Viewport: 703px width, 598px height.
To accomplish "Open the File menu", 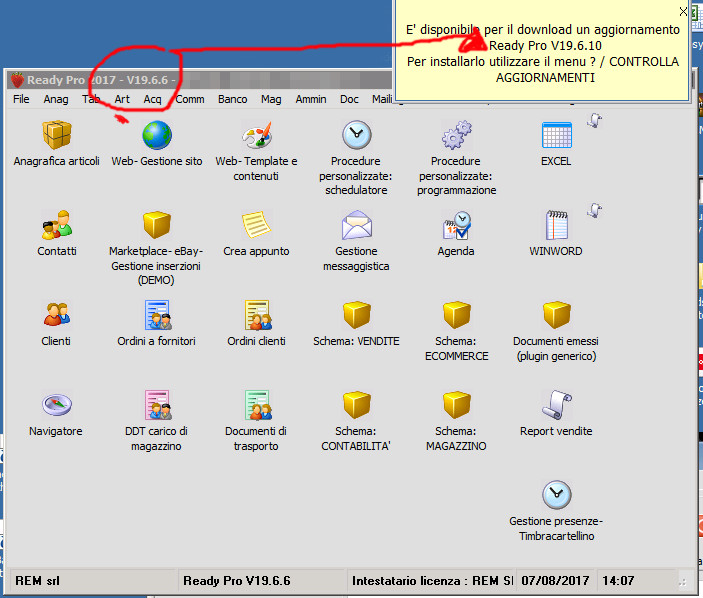I will coord(21,99).
